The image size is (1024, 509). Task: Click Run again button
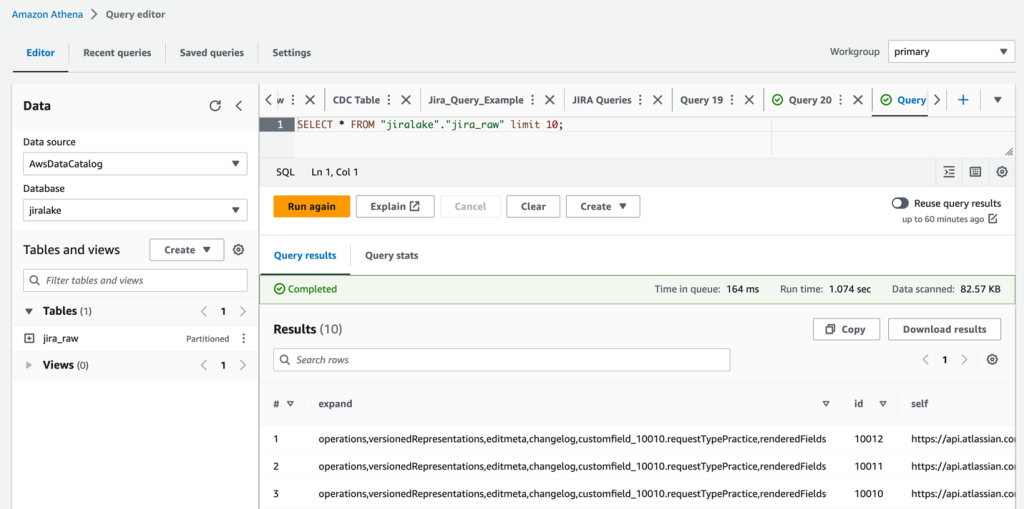click(312, 206)
